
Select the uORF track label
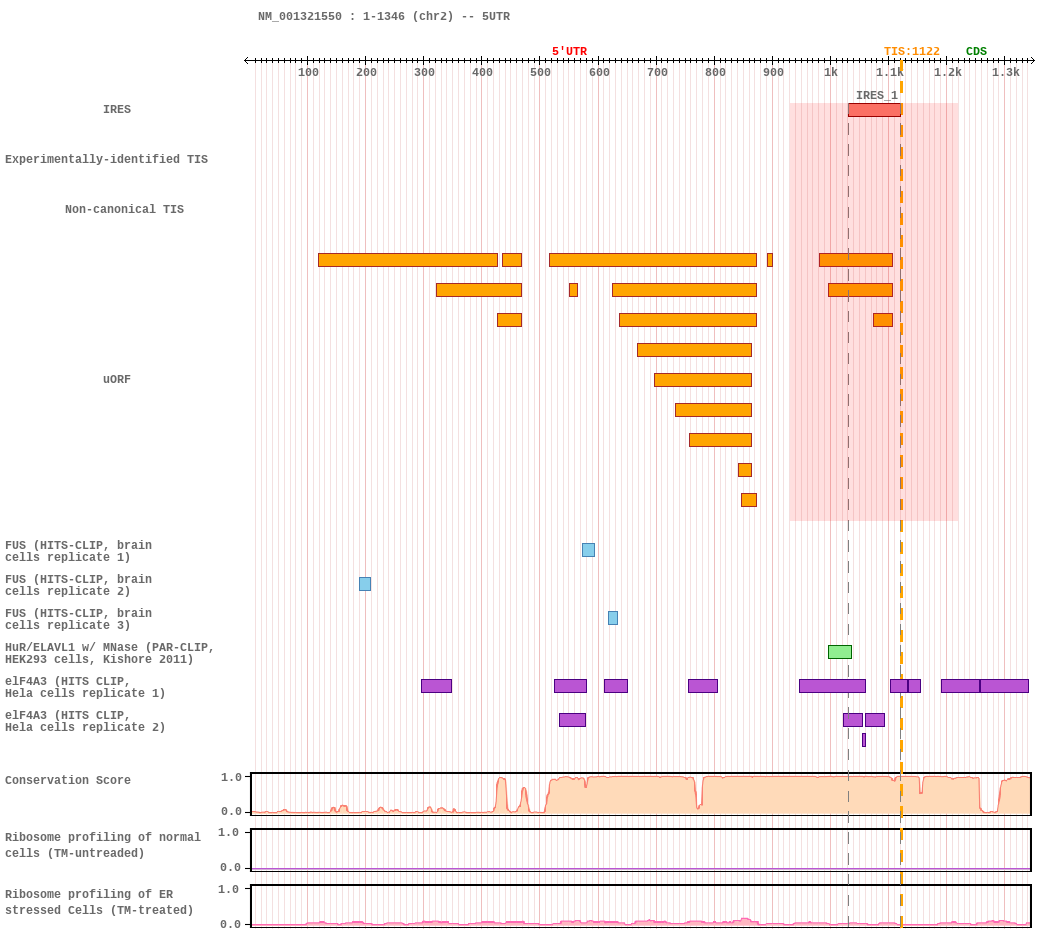pyautogui.click(x=117, y=380)
